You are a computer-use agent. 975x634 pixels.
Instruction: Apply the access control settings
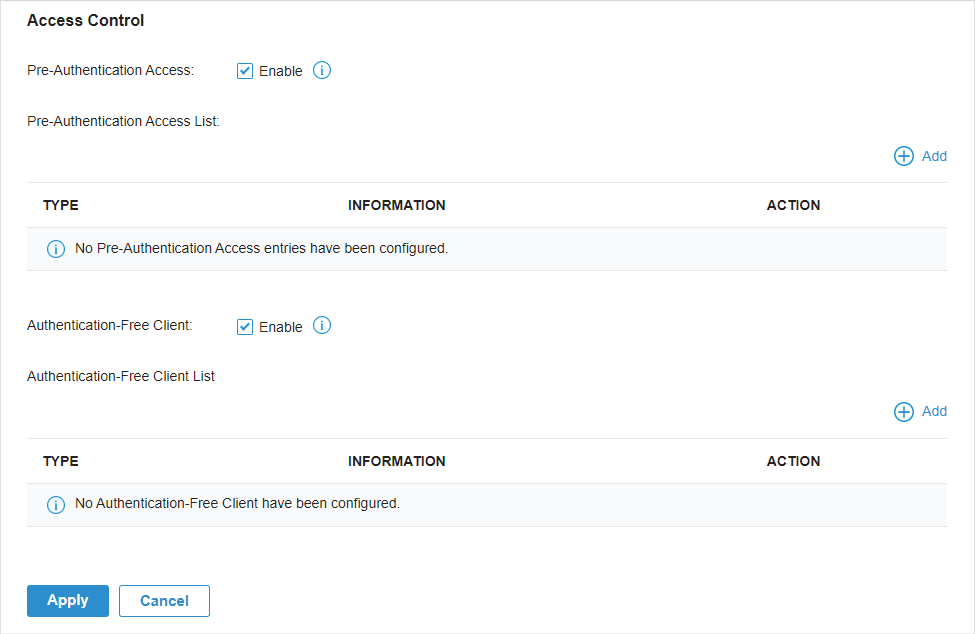click(68, 600)
